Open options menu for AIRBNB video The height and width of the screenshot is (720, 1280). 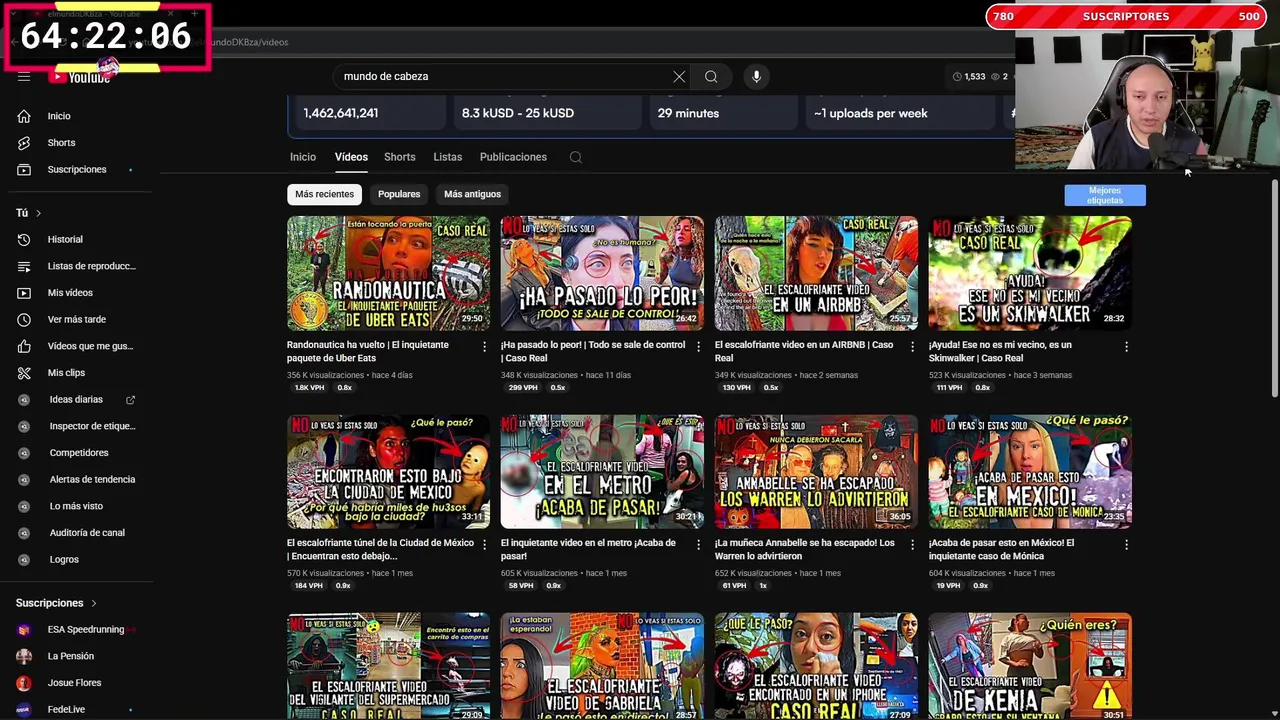[x=912, y=347]
